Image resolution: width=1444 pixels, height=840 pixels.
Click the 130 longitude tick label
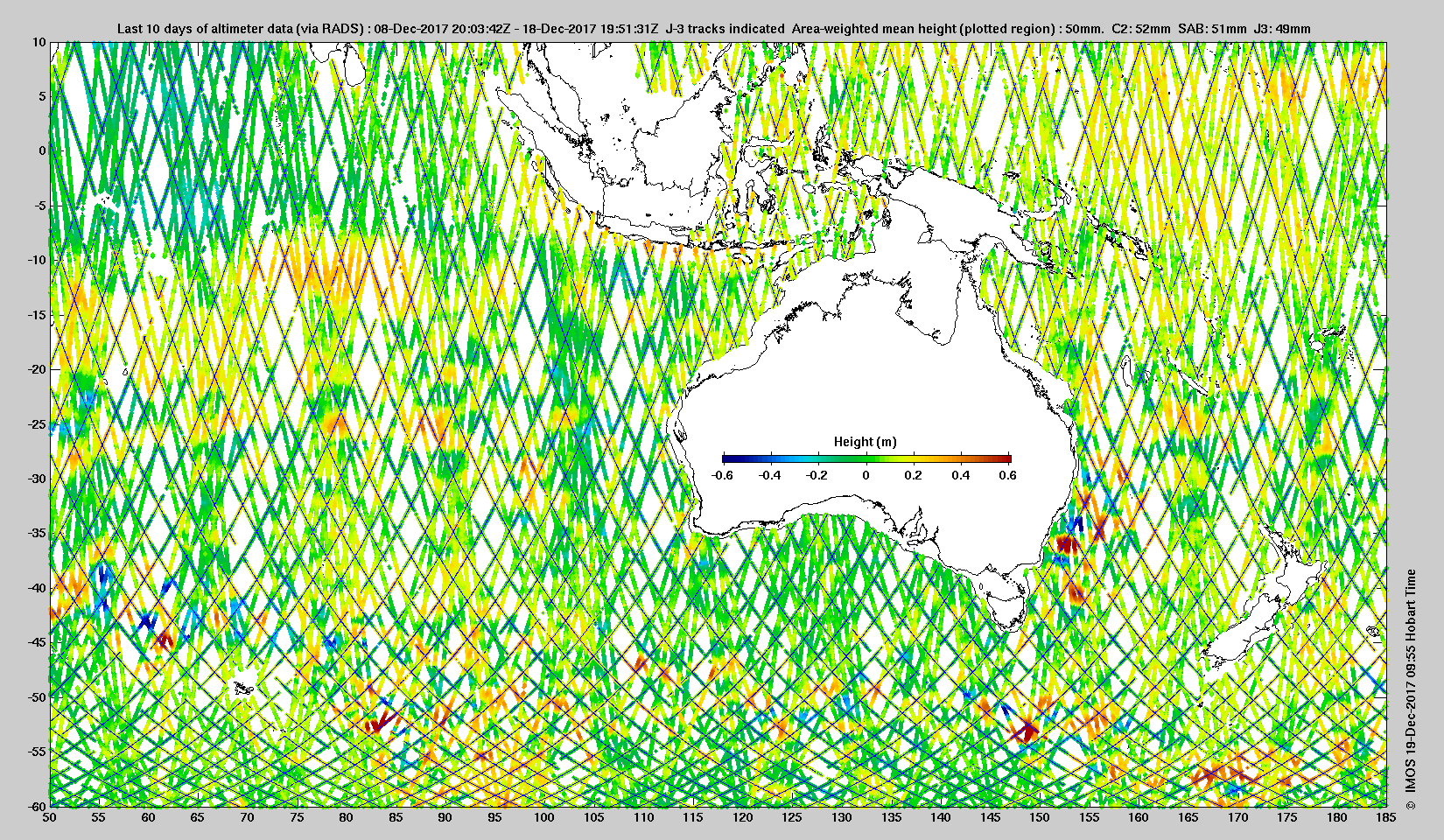[842, 818]
